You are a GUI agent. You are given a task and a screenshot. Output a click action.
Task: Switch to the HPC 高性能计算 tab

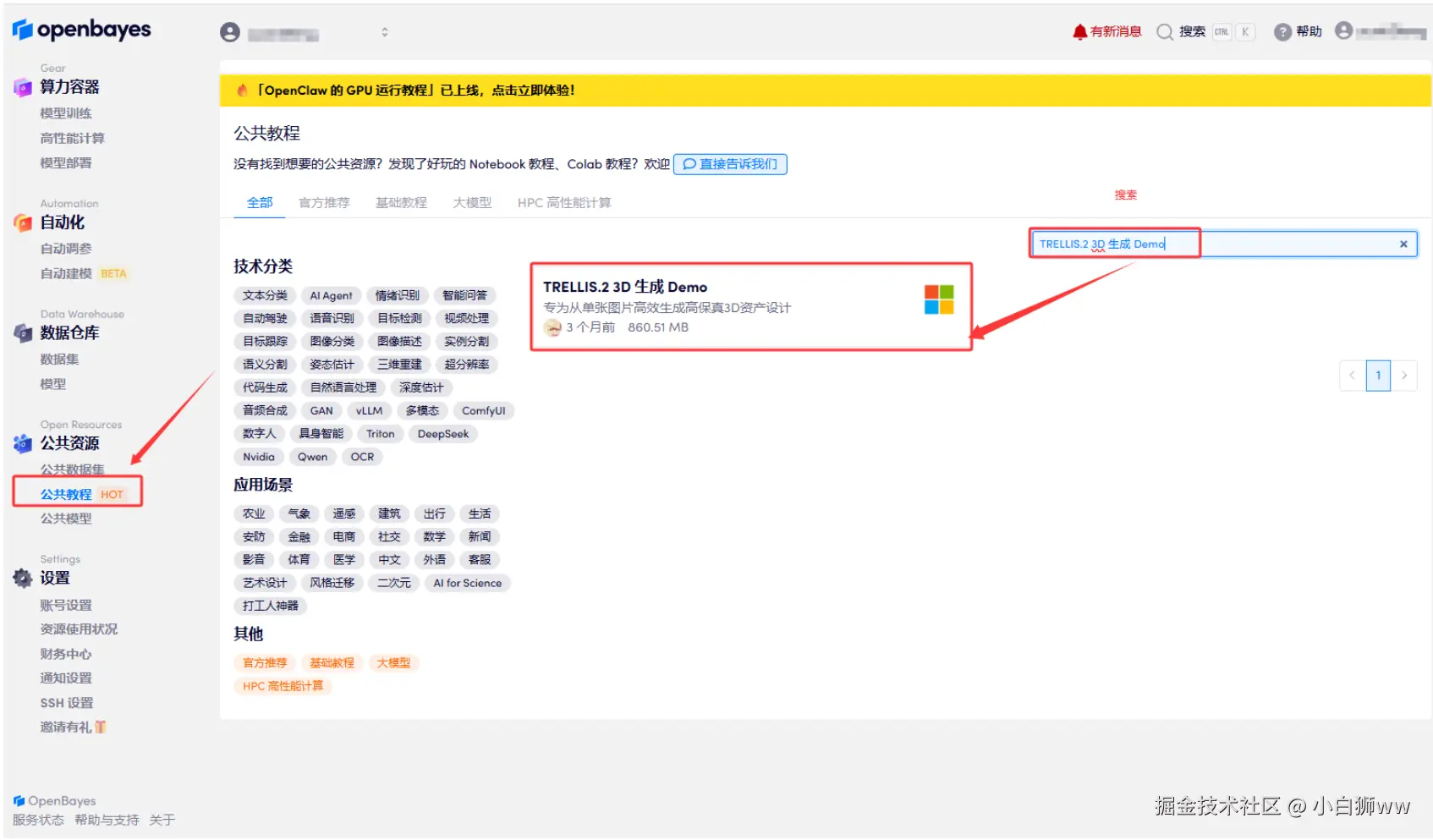564,203
